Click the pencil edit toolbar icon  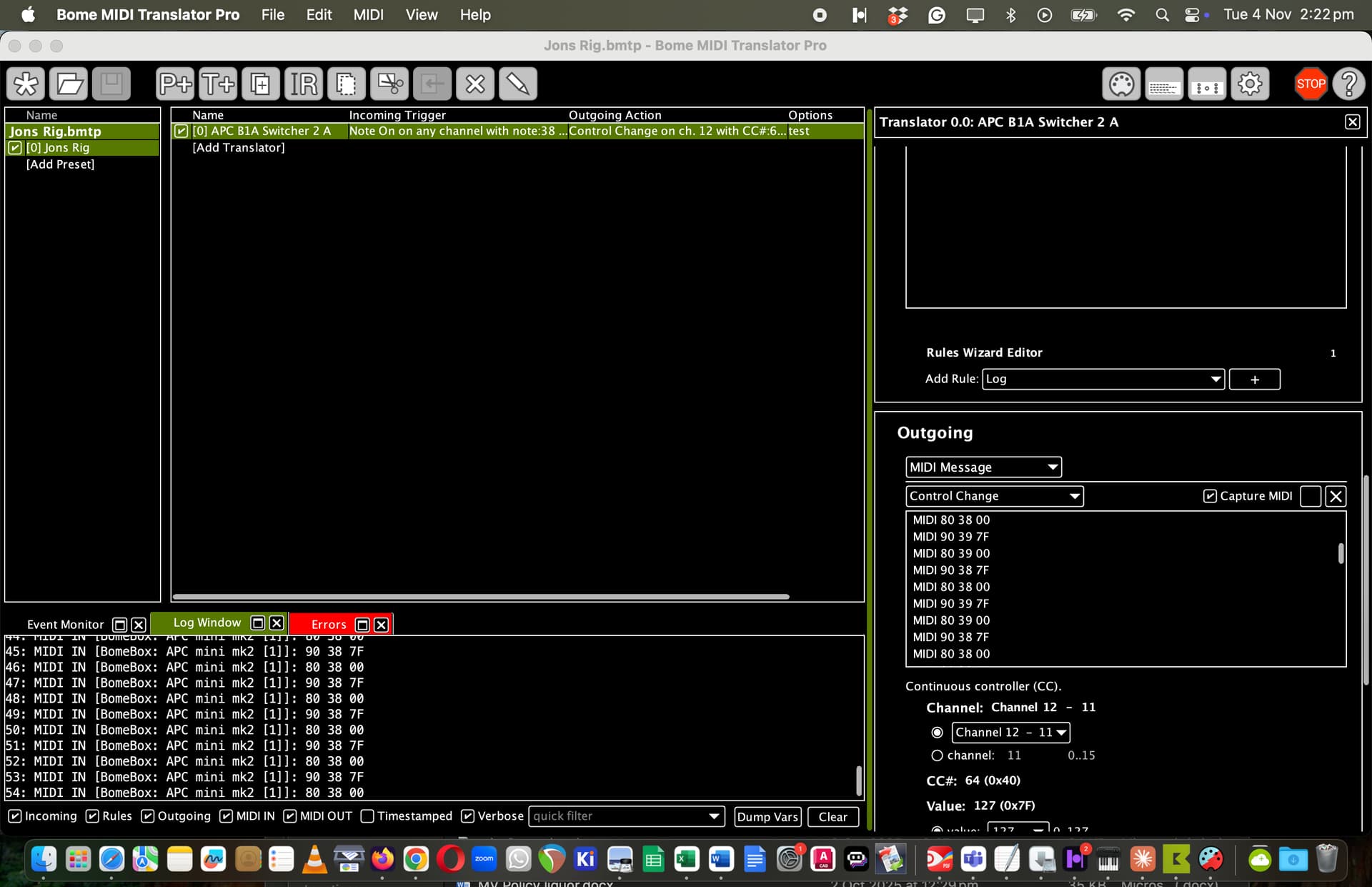point(518,84)
